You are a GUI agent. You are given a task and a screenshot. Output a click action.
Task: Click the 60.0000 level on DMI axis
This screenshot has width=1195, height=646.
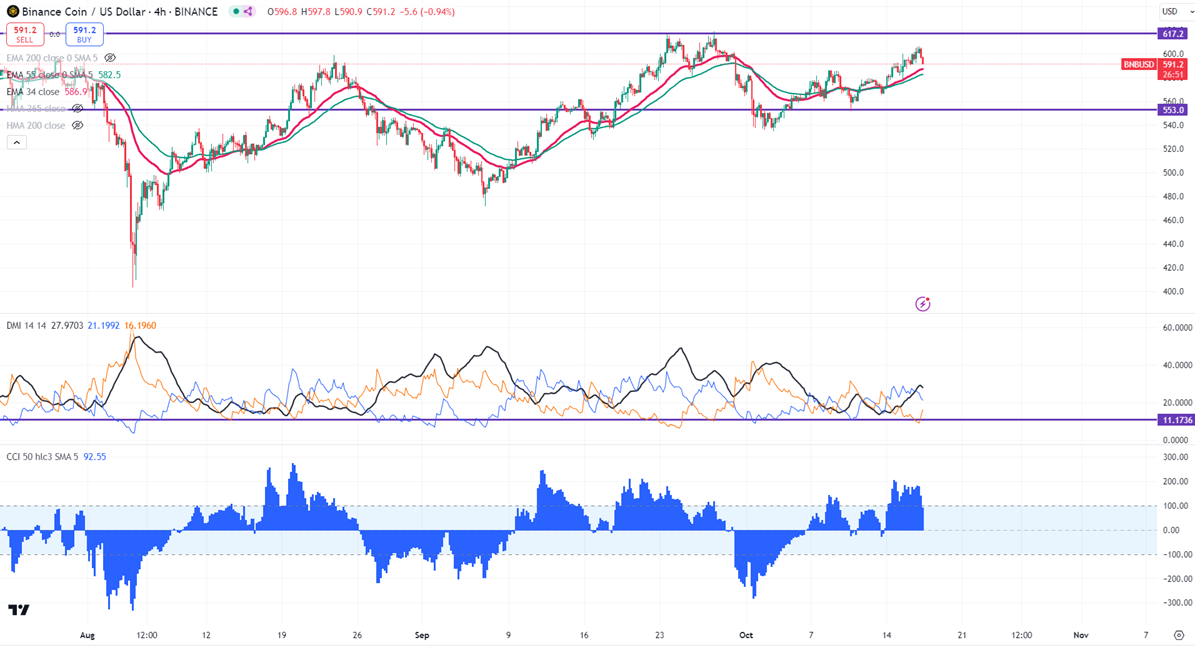point(1176,328)
